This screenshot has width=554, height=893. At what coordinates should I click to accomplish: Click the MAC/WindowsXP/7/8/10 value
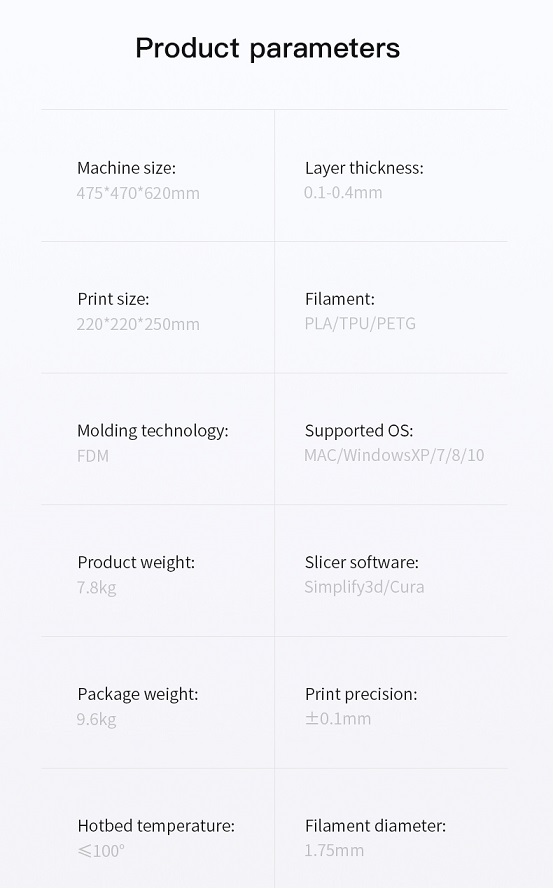[x=394, y=455]
